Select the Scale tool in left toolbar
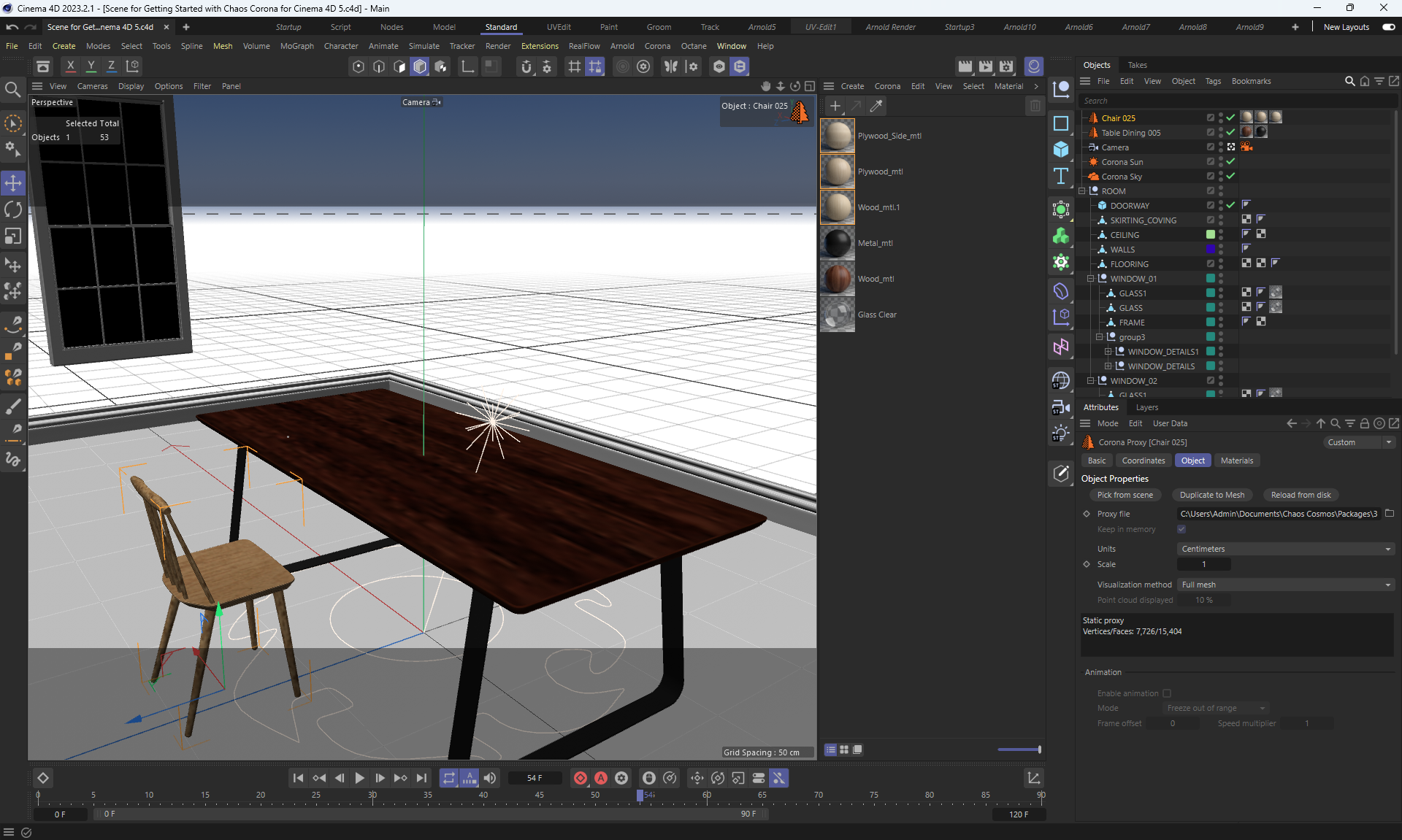 pyautogui.click(x=13, y=236)
